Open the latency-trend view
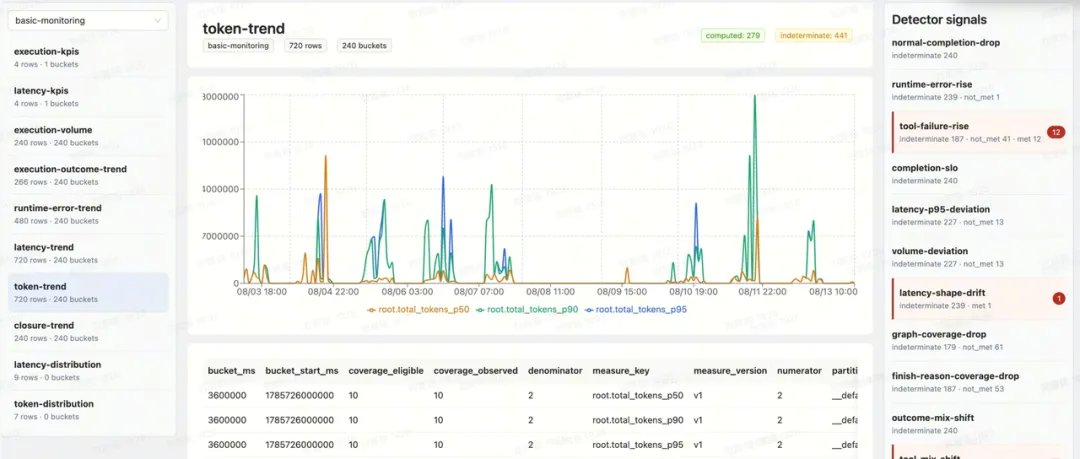Screen dimensions: 1080x459 [x=88, y=254]
